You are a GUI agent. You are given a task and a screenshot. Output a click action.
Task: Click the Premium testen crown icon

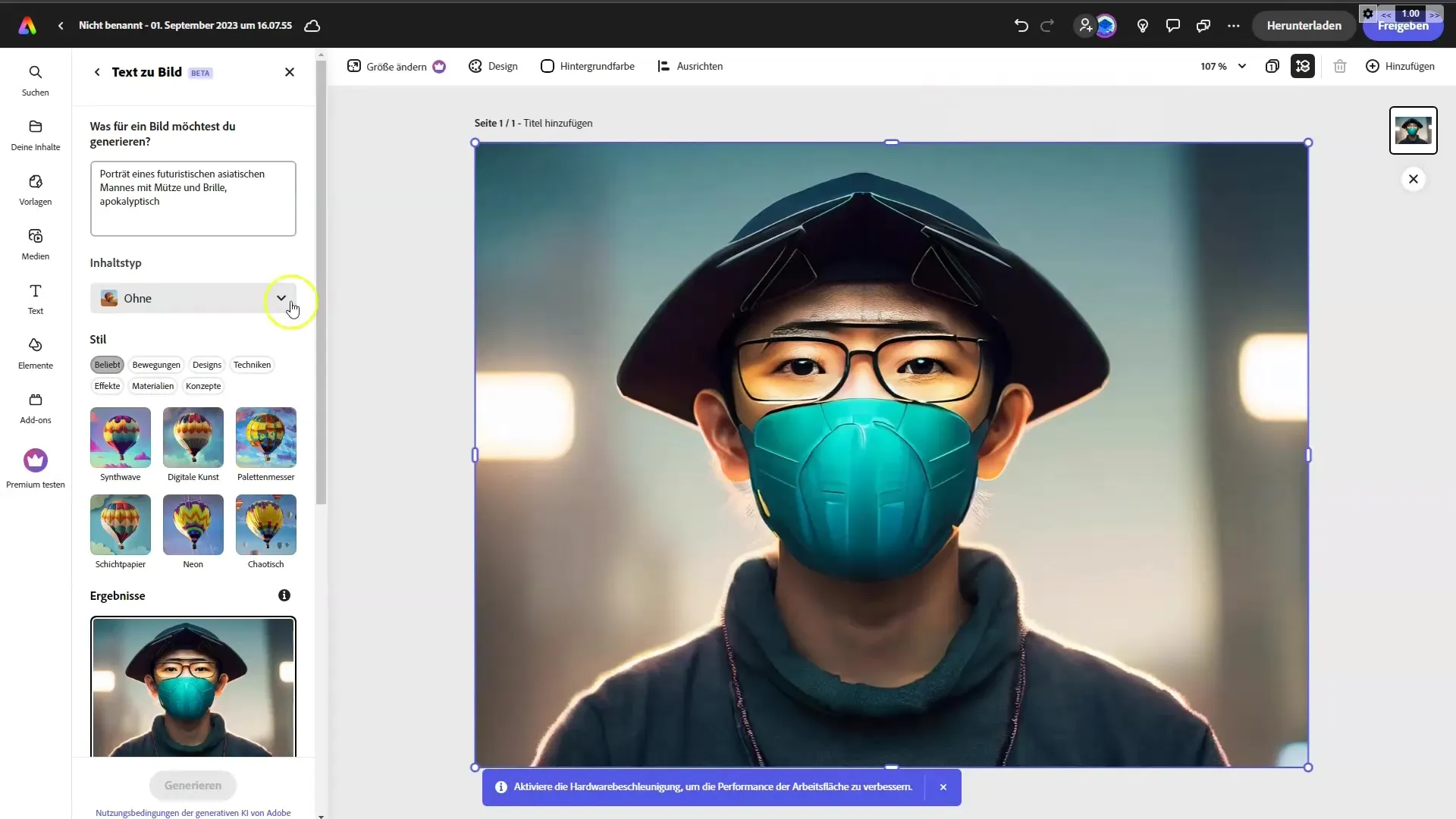tap(36, 460)
